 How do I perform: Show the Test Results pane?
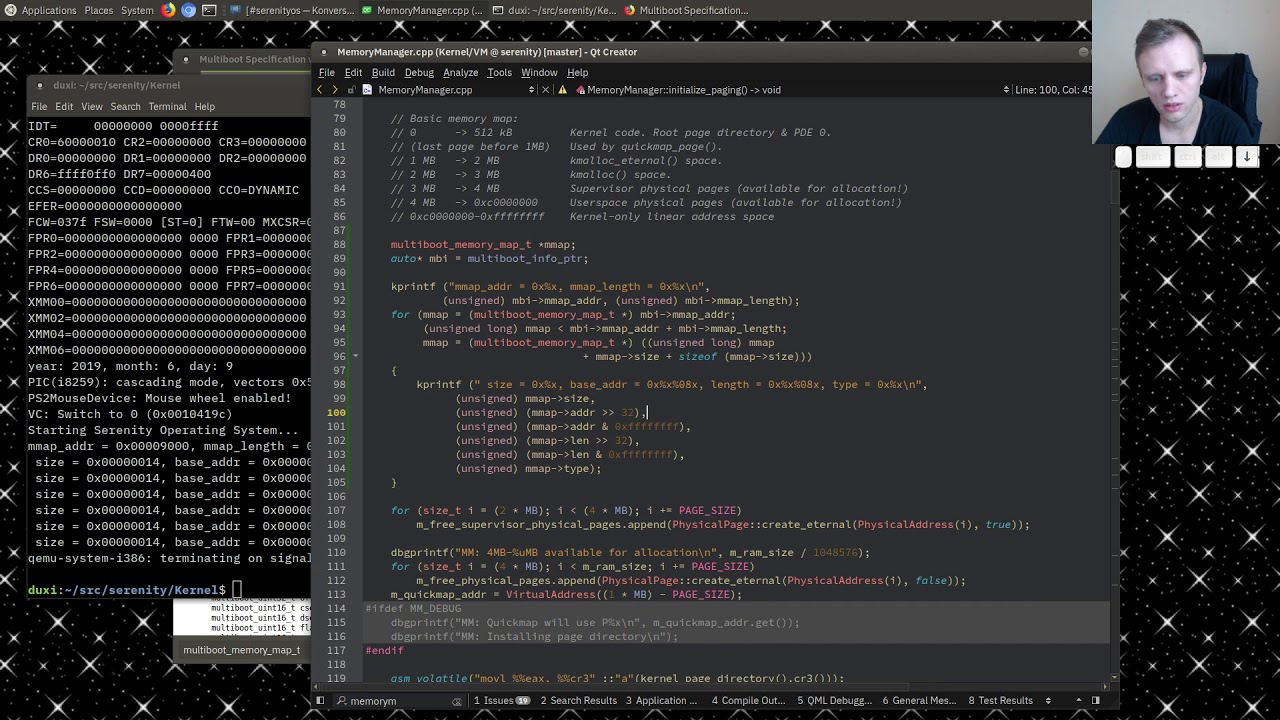click(x=1001, y=701)
